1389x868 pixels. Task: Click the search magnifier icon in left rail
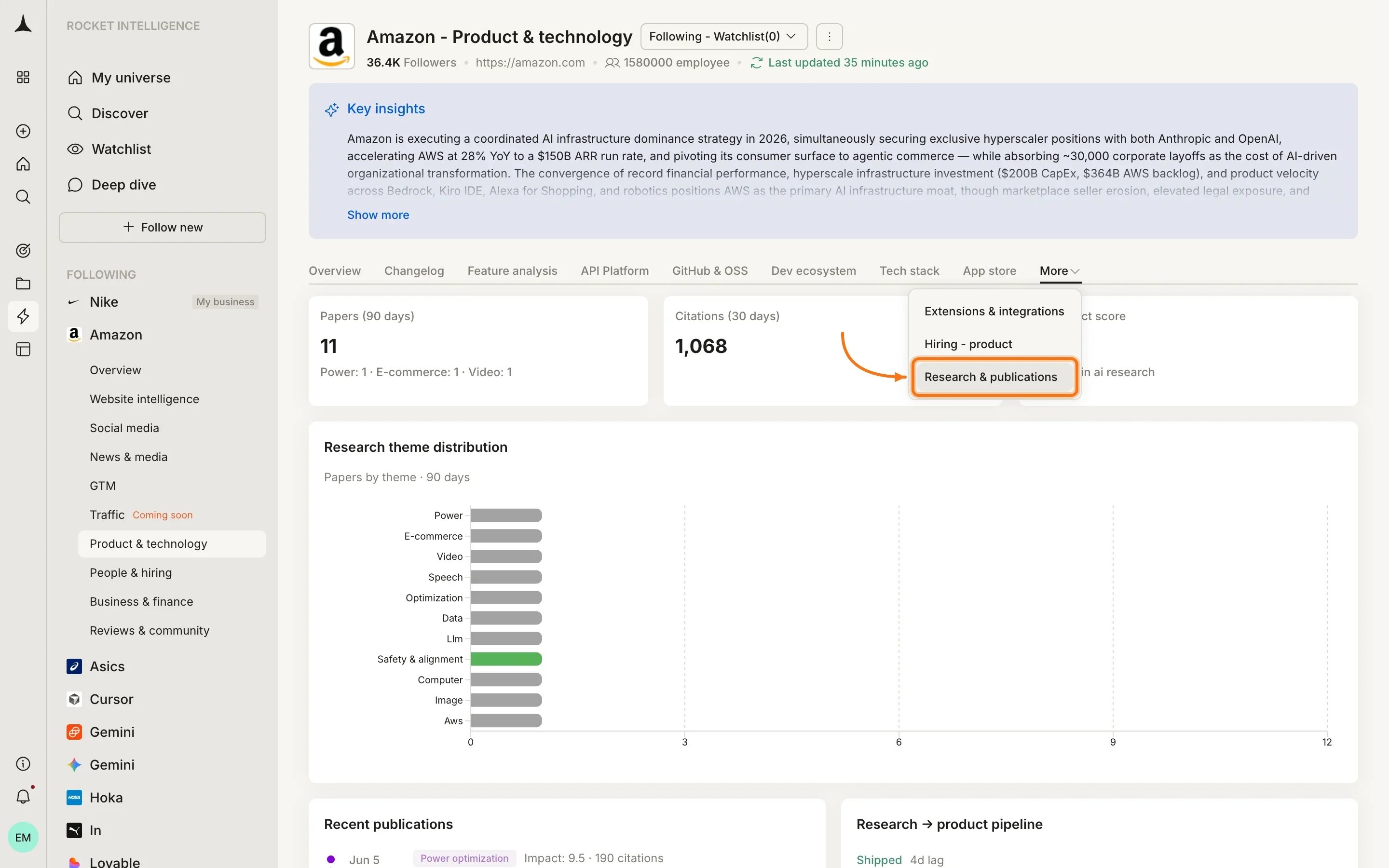(x=23, y=197)
